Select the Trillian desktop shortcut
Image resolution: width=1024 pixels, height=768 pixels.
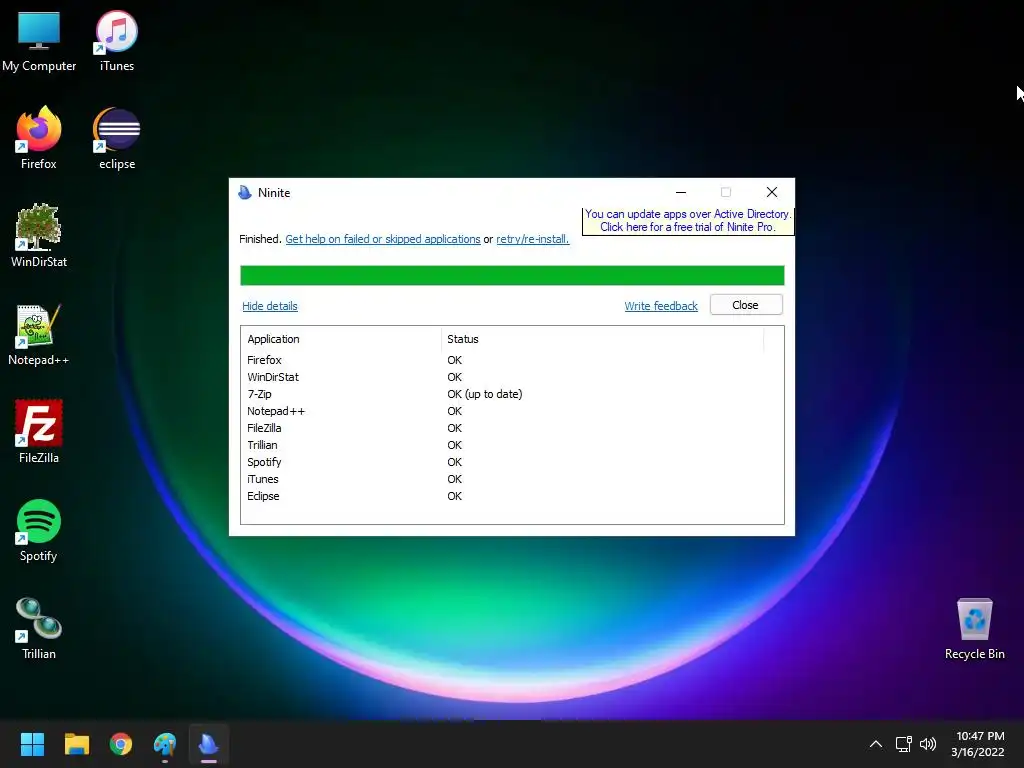click(39, 628)
